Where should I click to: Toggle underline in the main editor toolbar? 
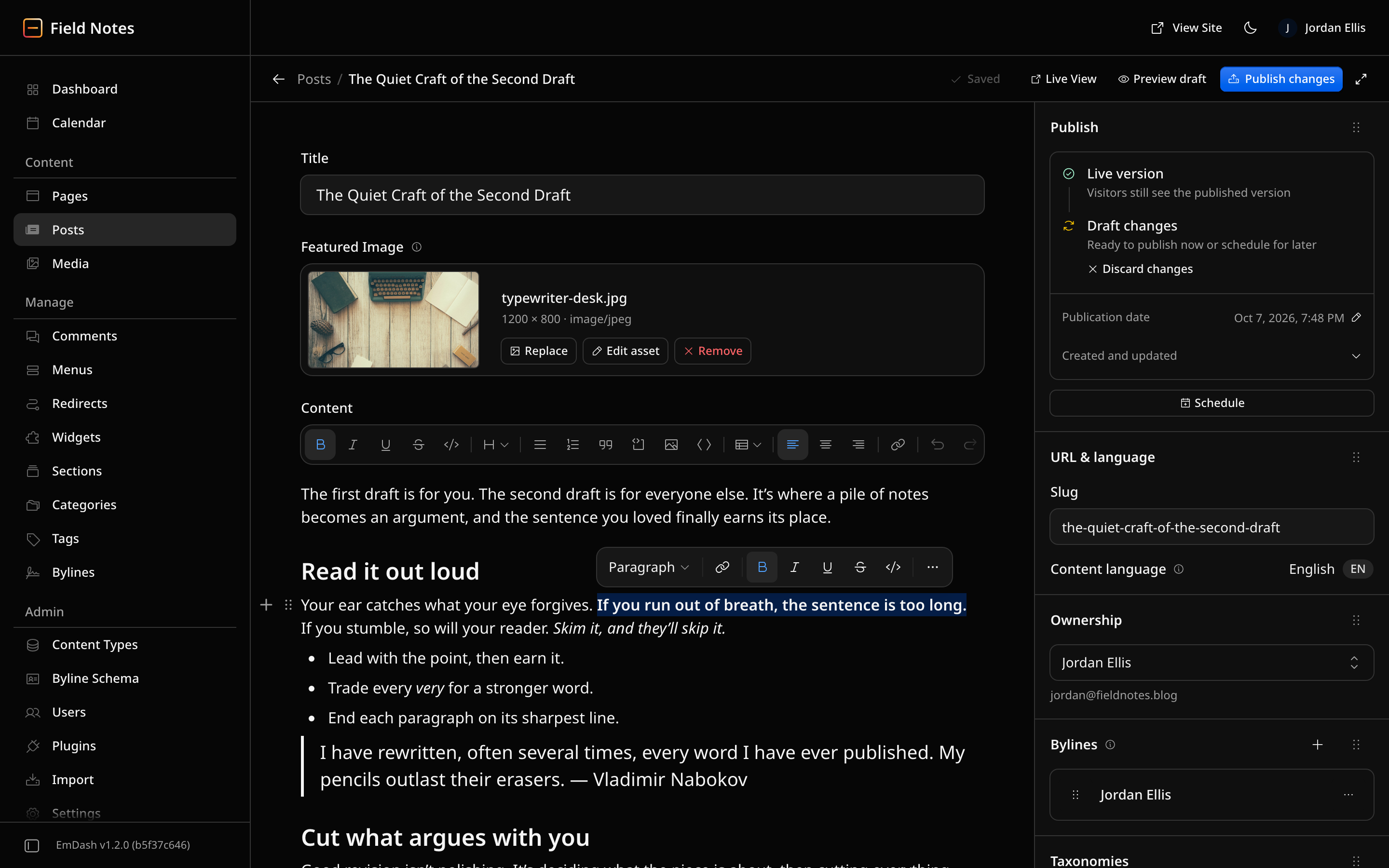[386, 444]
